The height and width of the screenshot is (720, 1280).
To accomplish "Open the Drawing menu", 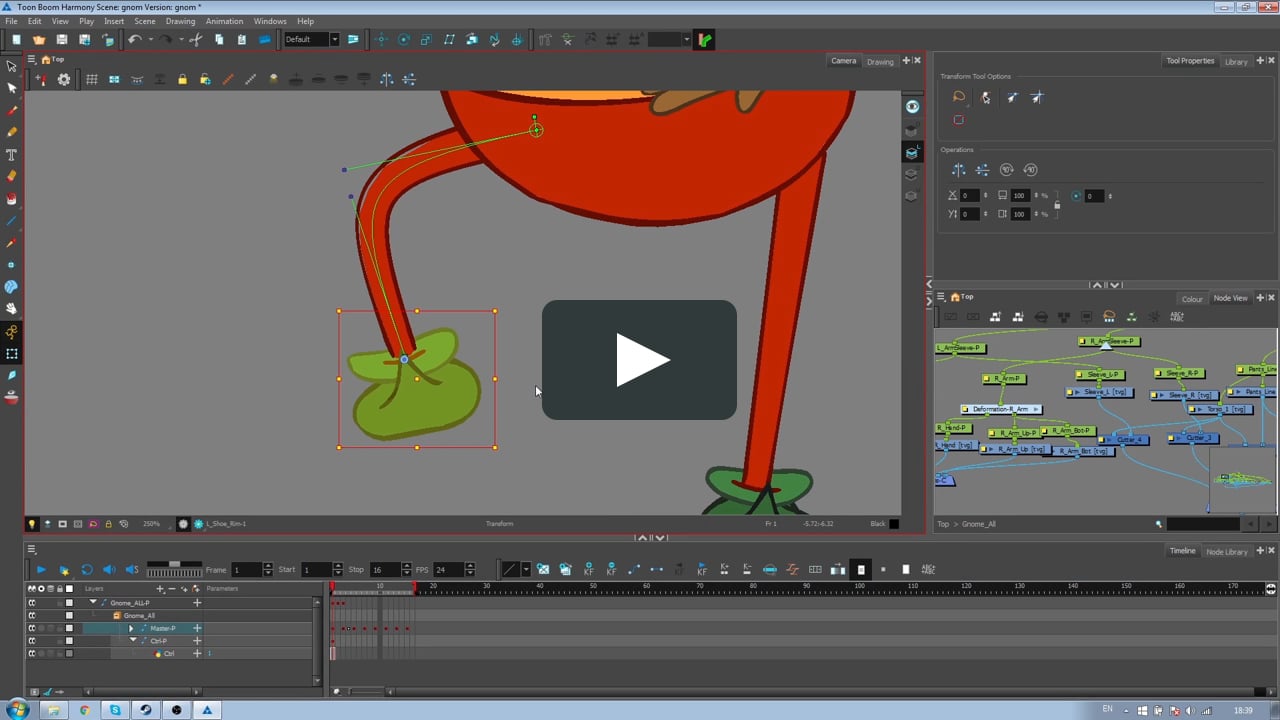I will (x=180, y=21).
